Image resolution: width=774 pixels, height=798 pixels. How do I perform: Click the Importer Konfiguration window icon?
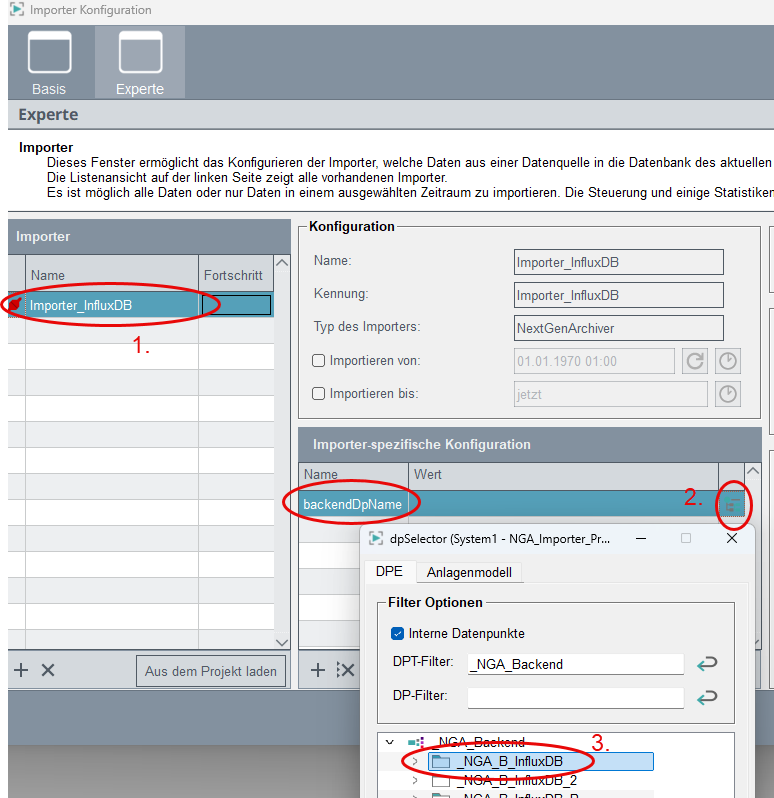(17, 9)
